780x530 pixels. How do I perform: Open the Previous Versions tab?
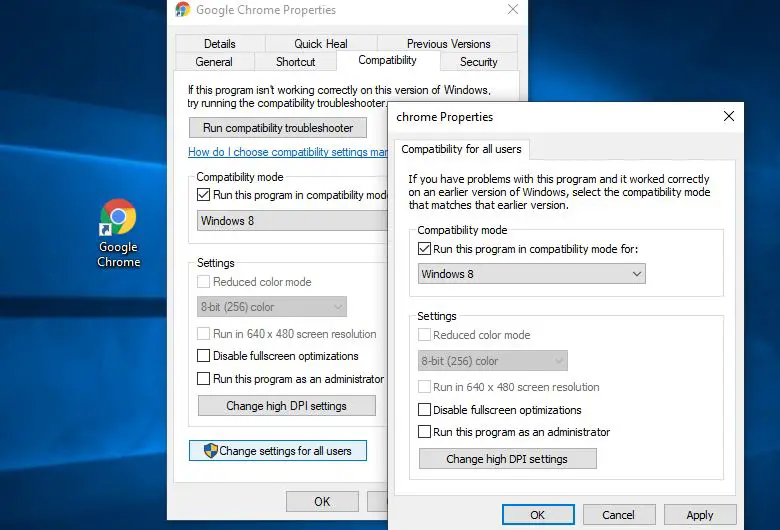448,44
